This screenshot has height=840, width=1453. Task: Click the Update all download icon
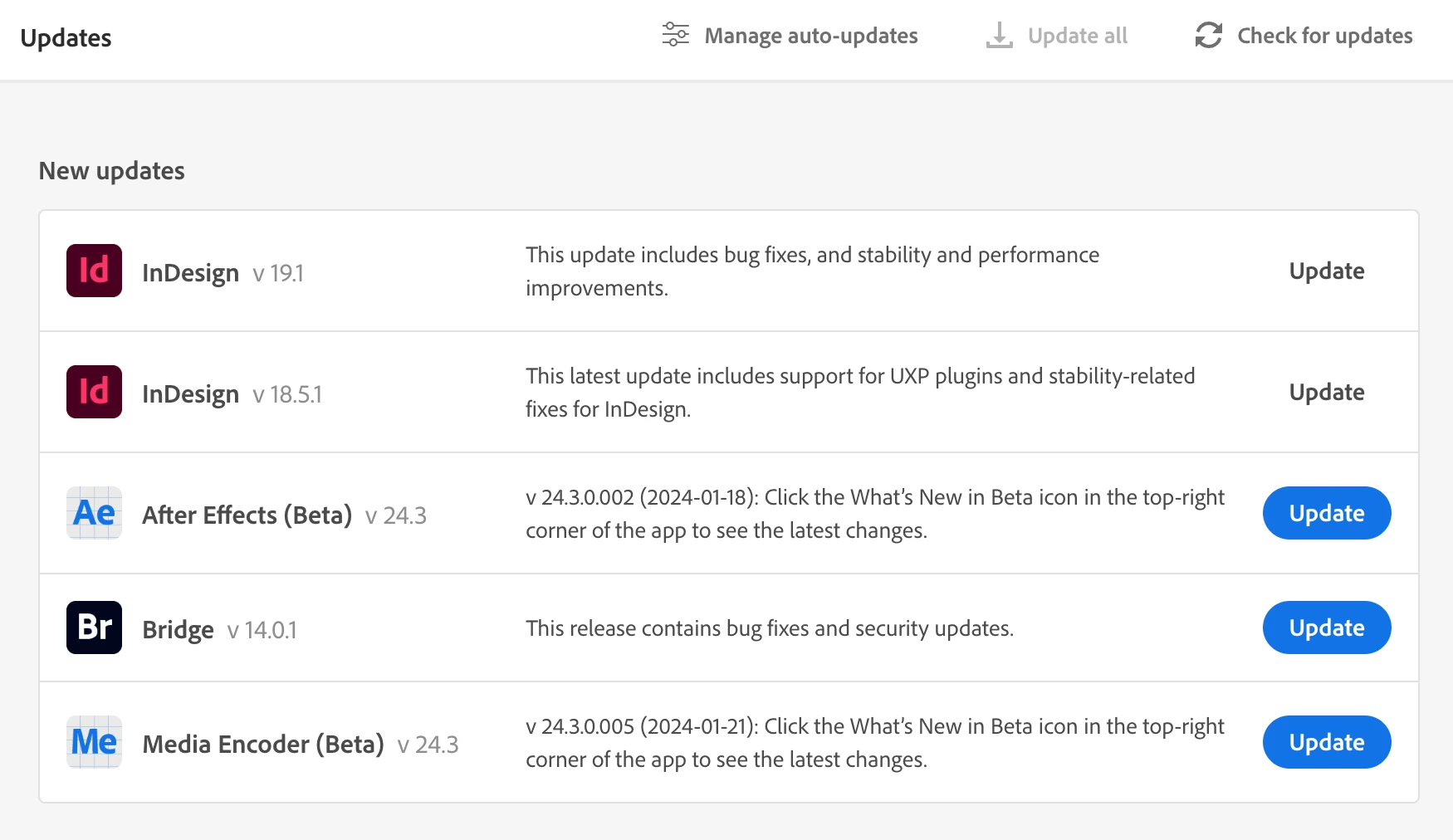click(999, 35)
